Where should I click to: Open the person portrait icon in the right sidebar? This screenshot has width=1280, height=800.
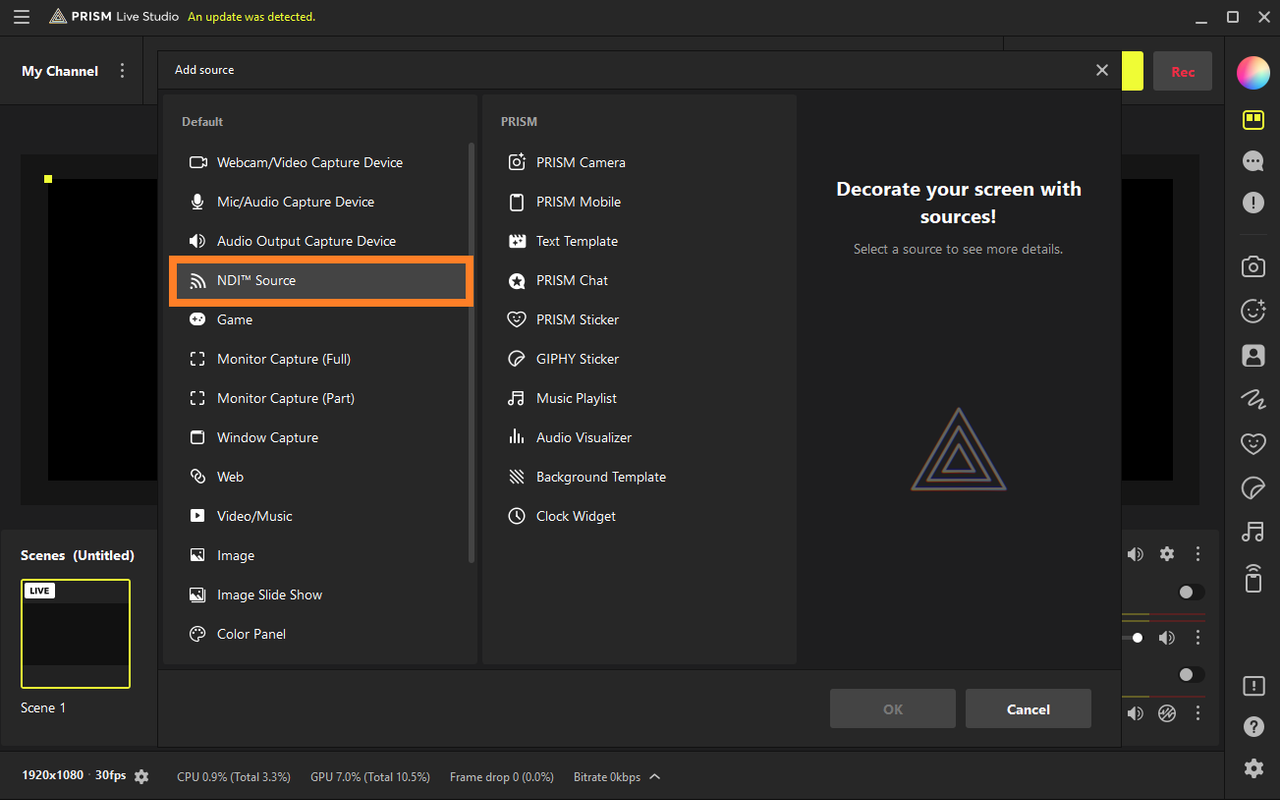click(x=1253, y=355)
